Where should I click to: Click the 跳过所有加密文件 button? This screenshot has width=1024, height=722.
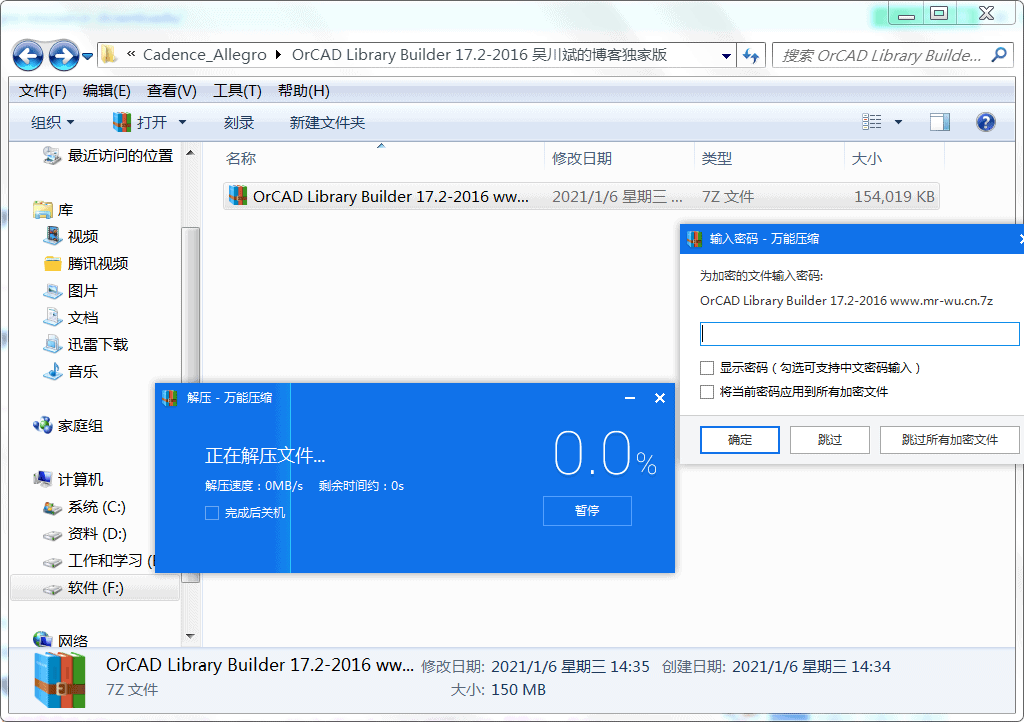[950, 440]
